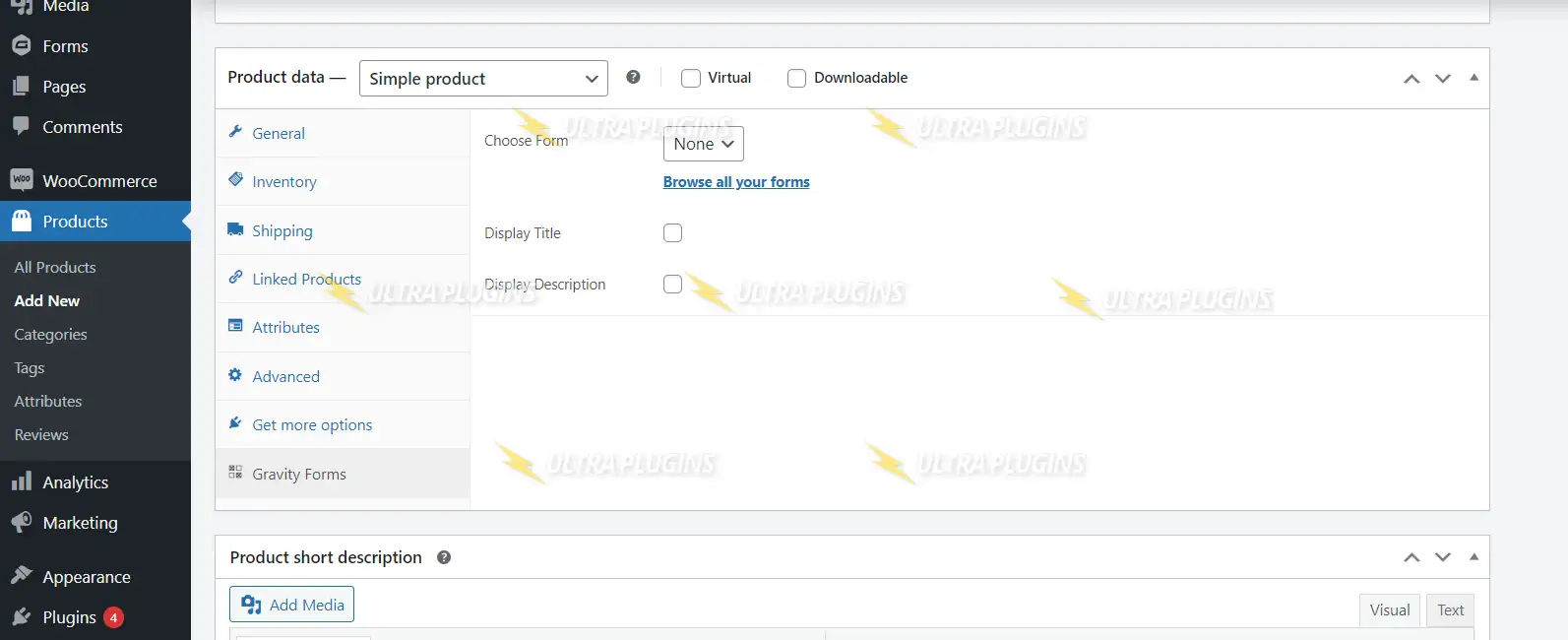Click the Marketing megaphone icon
Image resolution: width=1568 pixels, height=640 pixels.
click(x=21, y=522)
